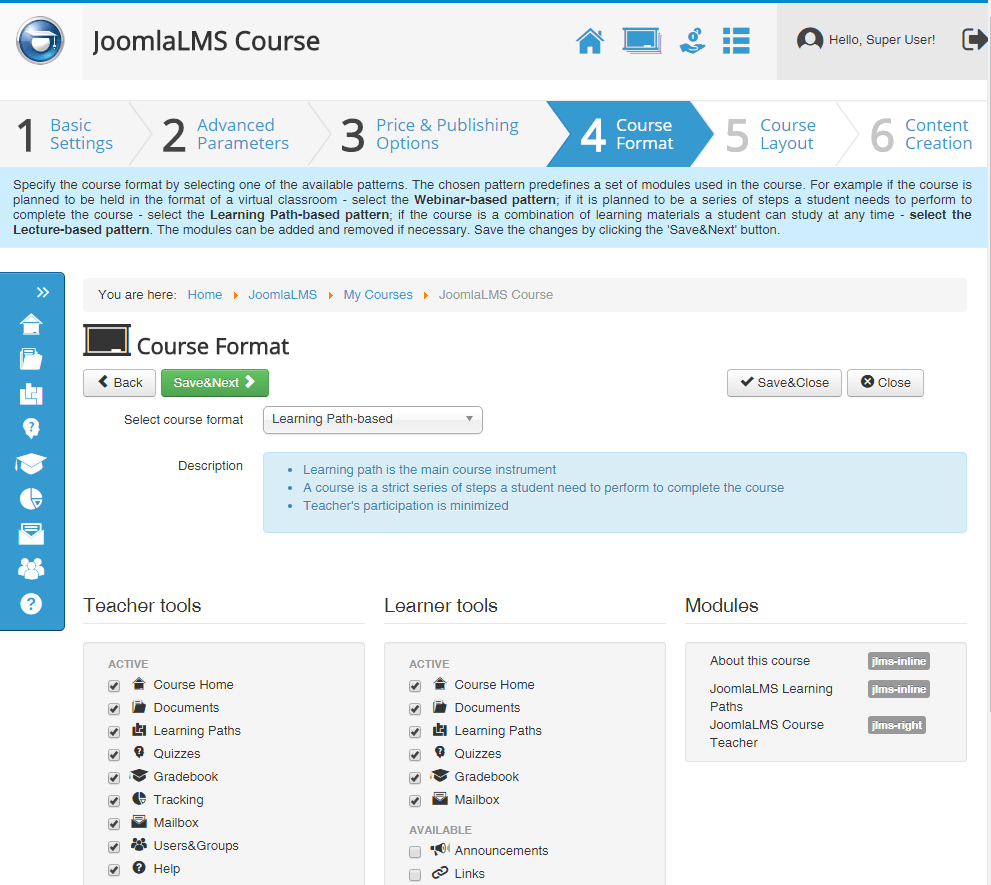Click jlms-right badge for JoomlaLMS Course Teacher
Image resolution: width=991 pixels, height=885 pixels.
click(897, 725)
